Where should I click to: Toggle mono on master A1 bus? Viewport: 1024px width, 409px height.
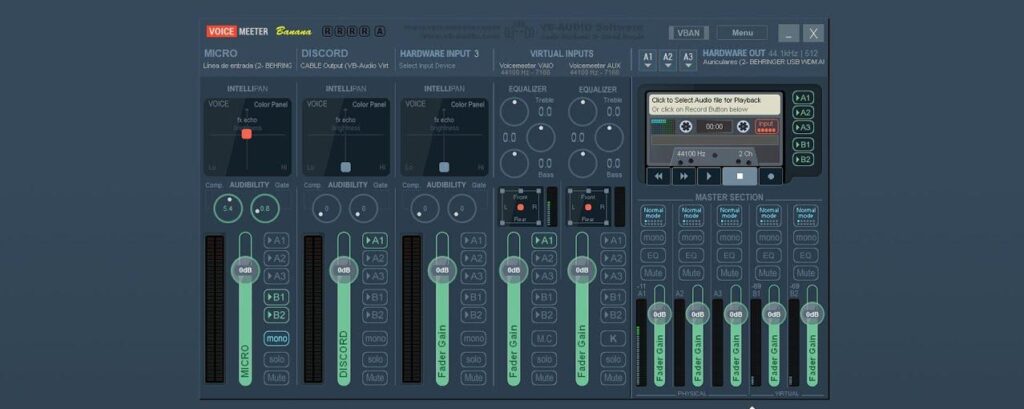click(653, 238)
